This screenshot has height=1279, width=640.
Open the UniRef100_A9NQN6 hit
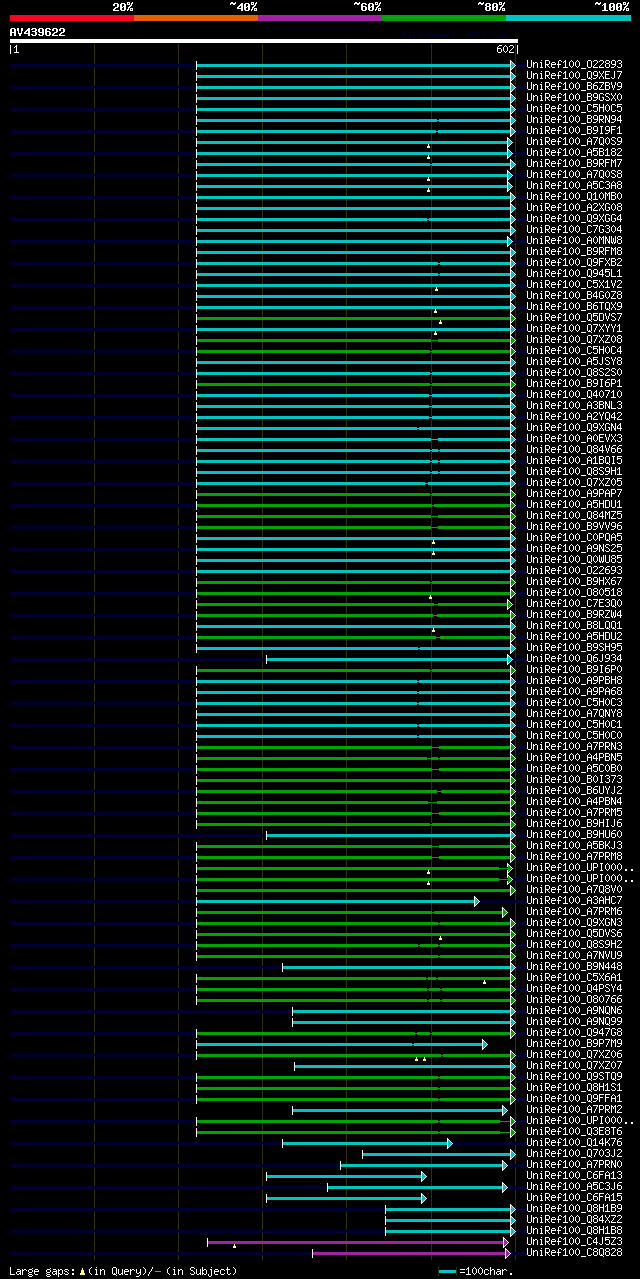point(574,1010)
